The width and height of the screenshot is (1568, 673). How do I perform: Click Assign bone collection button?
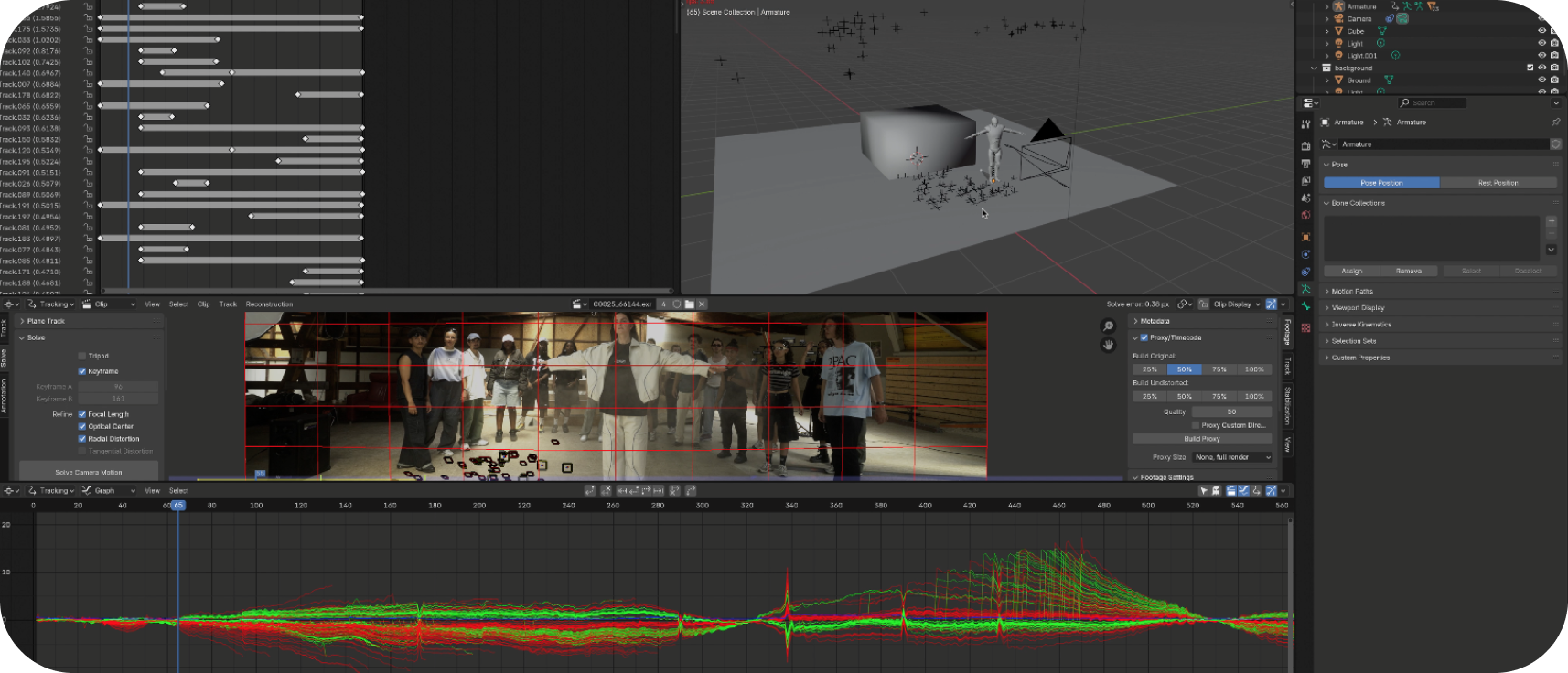click(x=1352, y=271)
